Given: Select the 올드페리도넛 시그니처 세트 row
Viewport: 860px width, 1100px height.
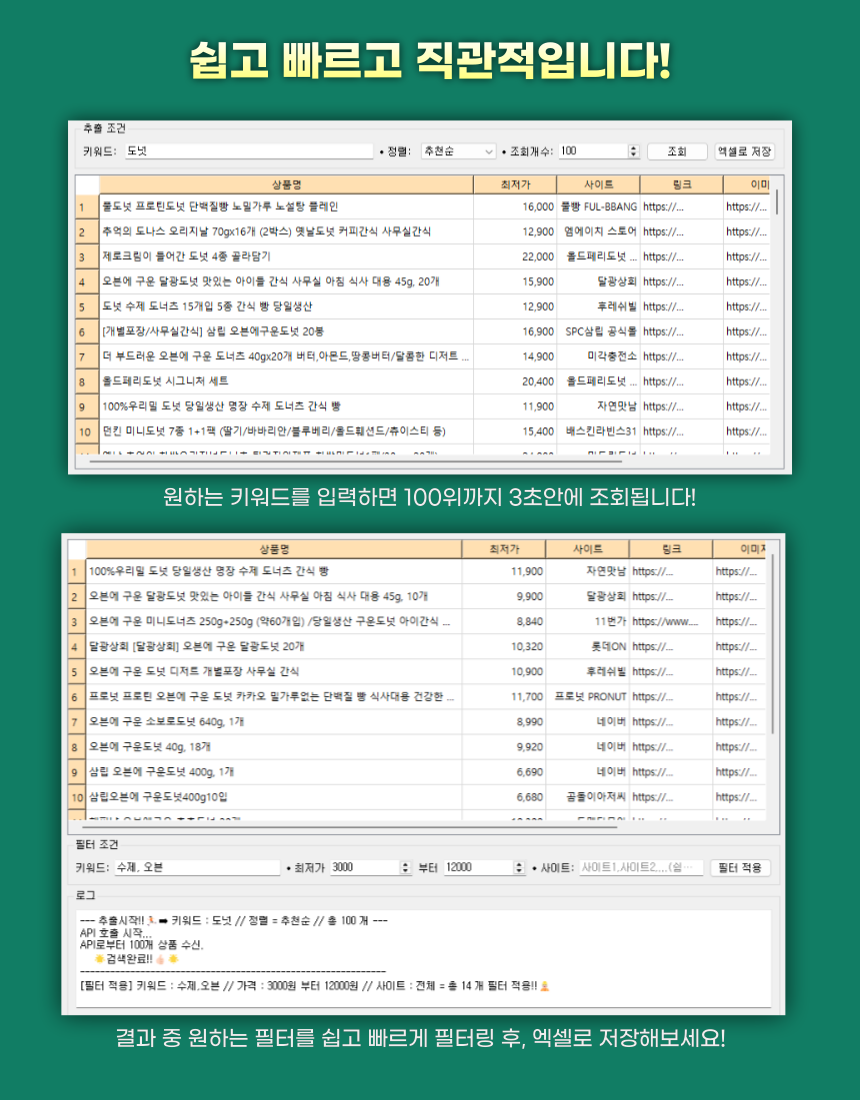Looking at the screenshot, I should 286,381.
